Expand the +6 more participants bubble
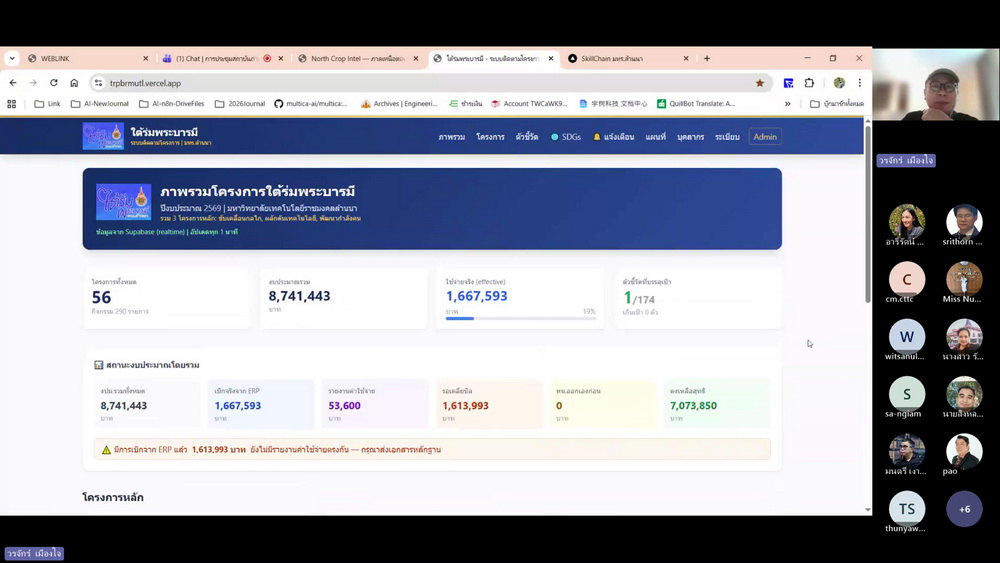This screenshot has height=563, width=1000. (964, 509)
